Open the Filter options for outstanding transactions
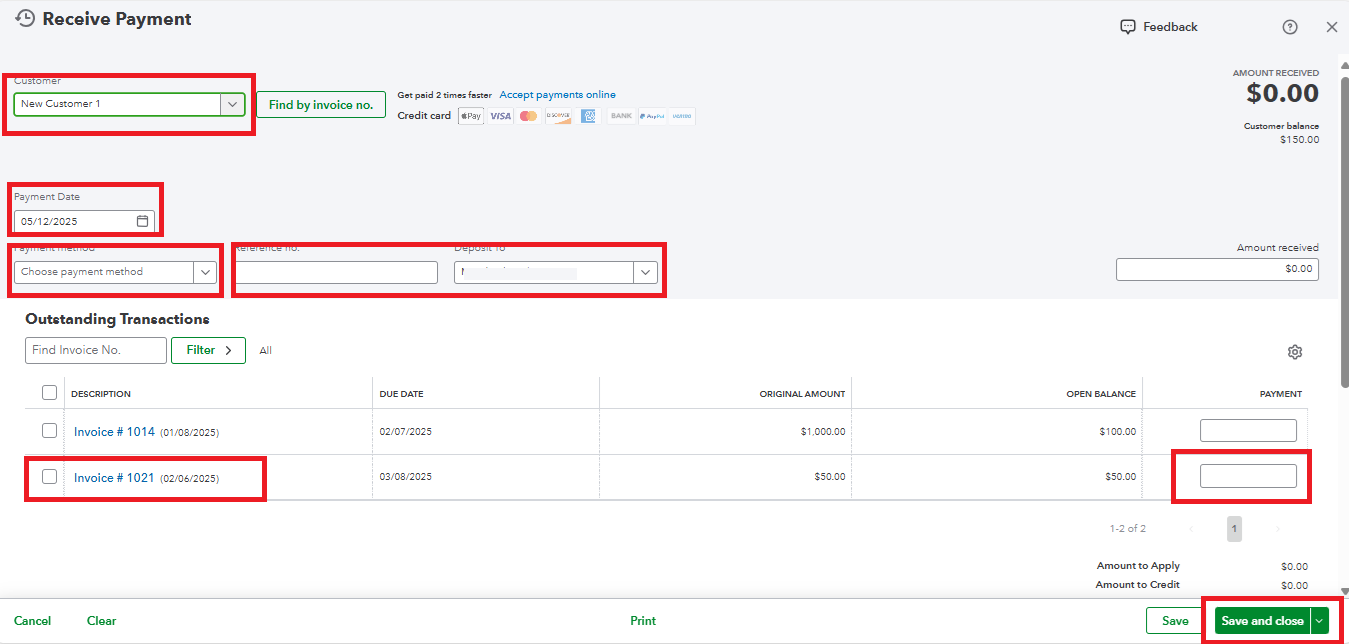 point(208,350)
